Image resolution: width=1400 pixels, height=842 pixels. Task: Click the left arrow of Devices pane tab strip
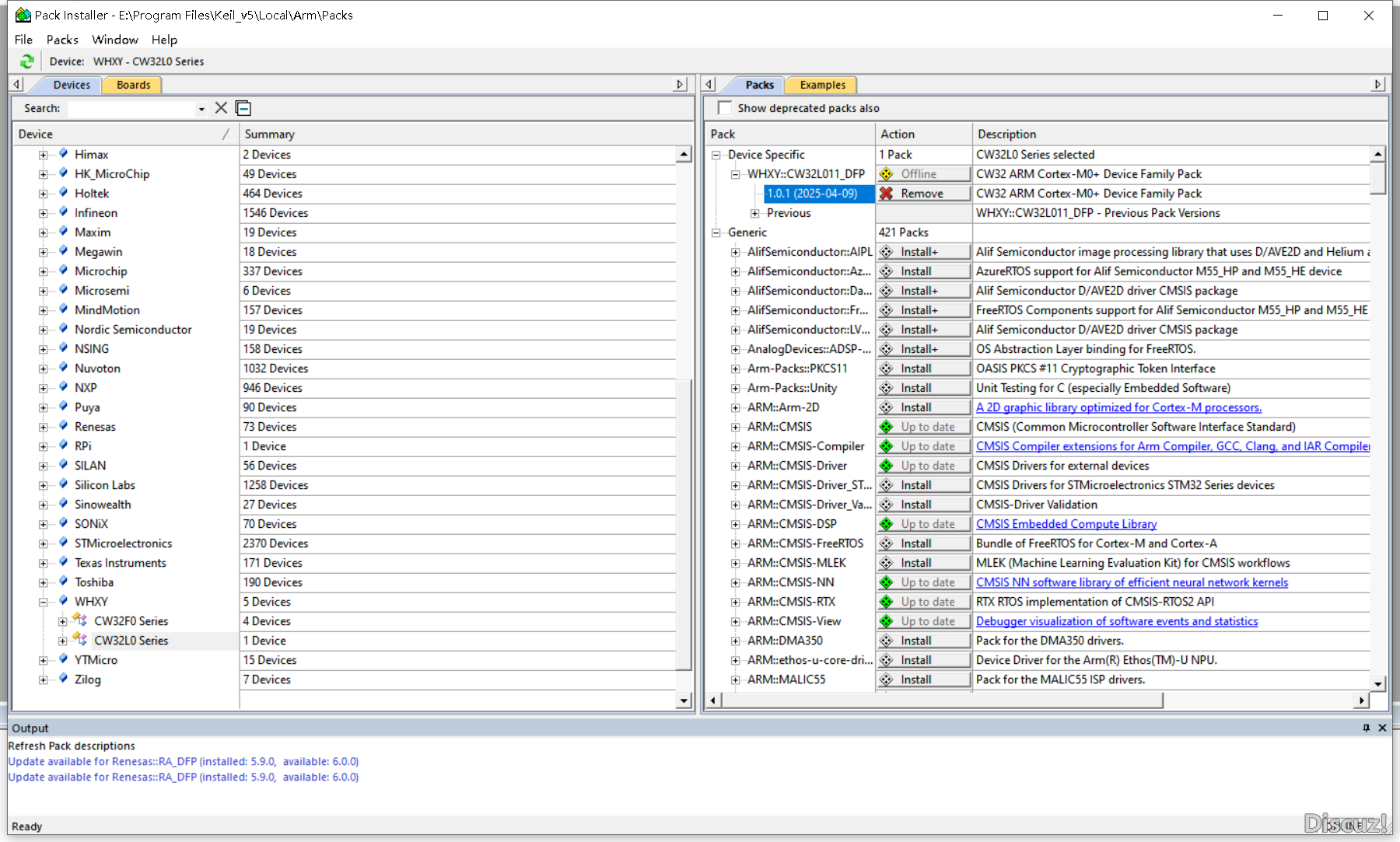17,84
